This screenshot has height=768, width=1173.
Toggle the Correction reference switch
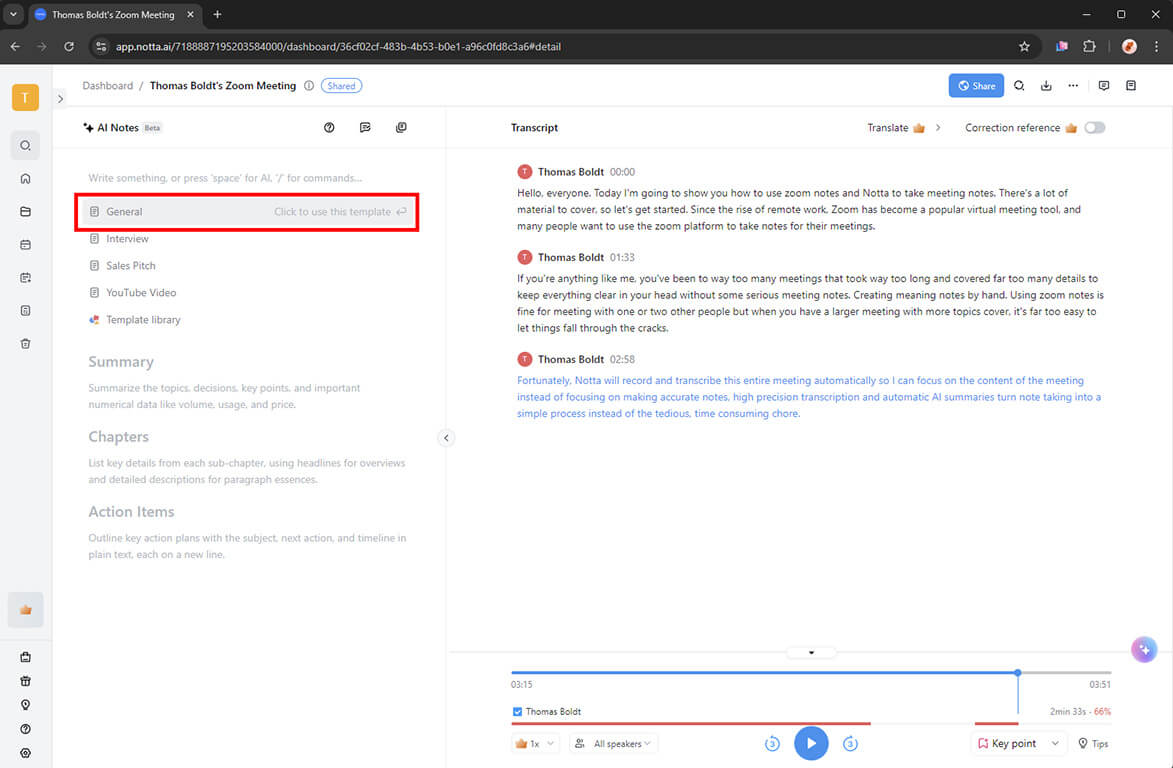click(x=1094, y=128)
